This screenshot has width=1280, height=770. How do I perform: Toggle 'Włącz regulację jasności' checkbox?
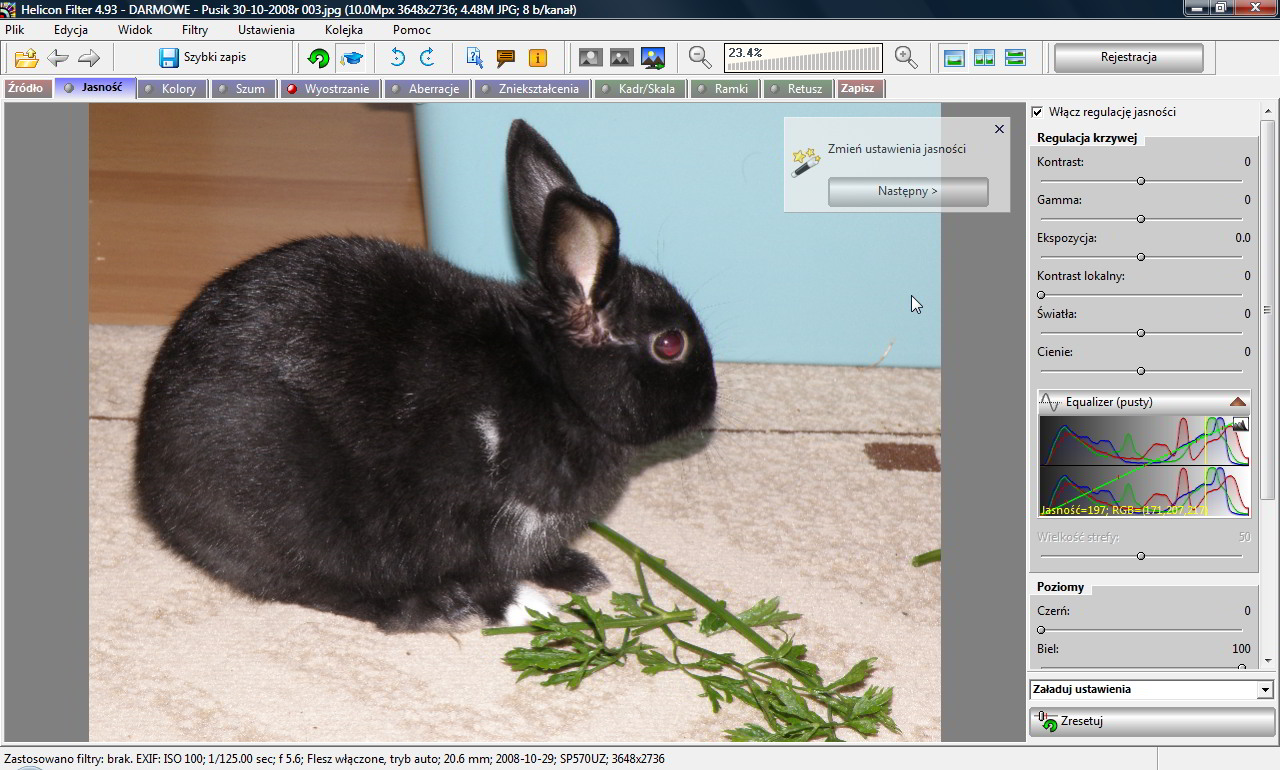coord(1038,112)
